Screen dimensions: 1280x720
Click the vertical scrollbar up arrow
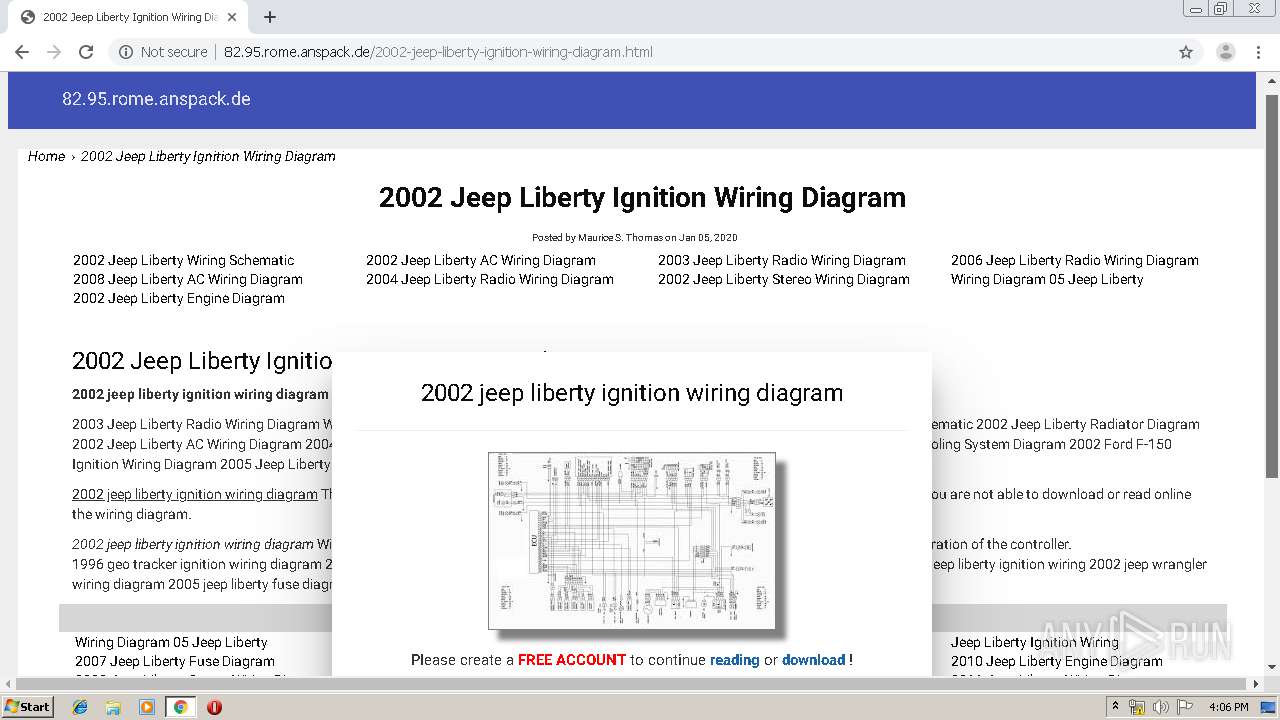pyautogui.click(x=1272, y=81)
